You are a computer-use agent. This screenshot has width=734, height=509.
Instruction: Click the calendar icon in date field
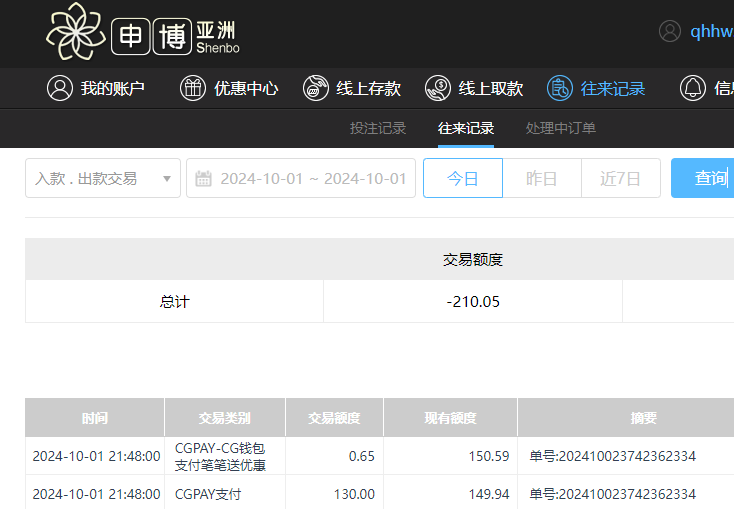[203, 179]
